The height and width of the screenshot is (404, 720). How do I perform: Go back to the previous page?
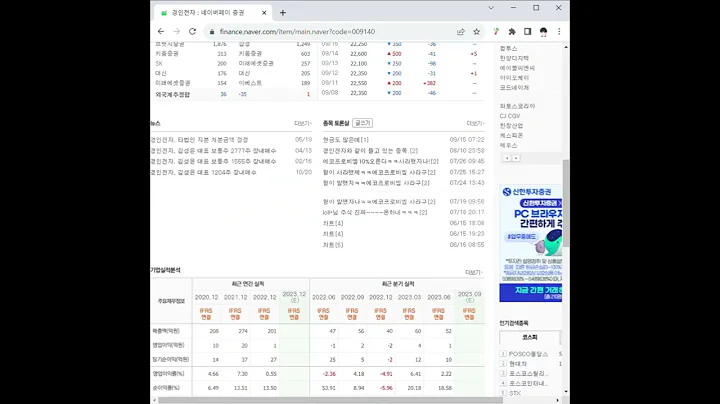pos(161,32)
